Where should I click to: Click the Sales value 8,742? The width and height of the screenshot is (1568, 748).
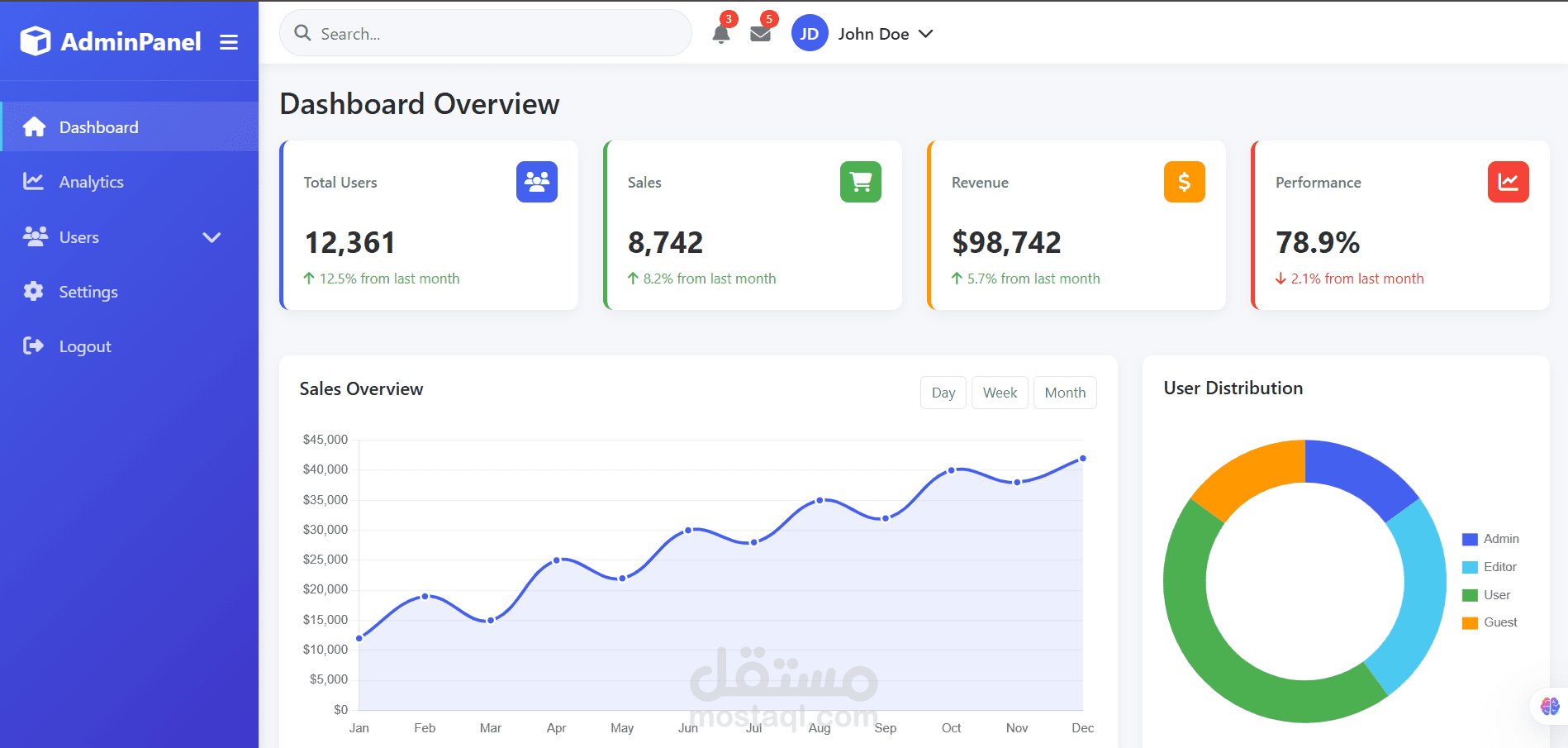[x=665, y=242]
